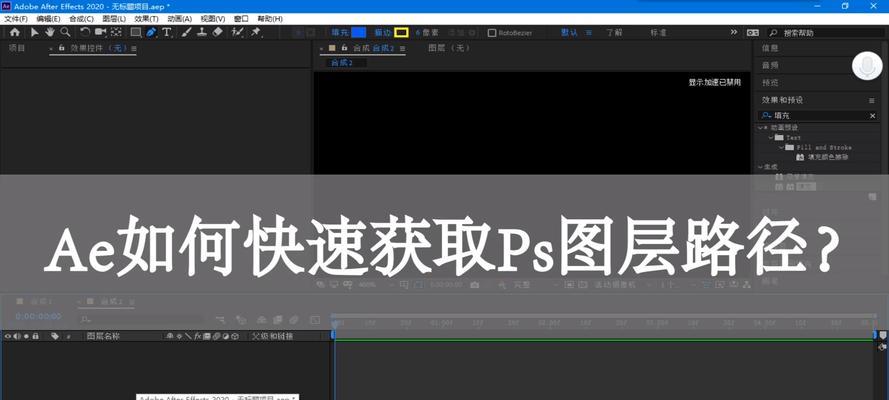The width and height of the screenshot is (889, 400).
Task: Select the Pan Behind anchor point tool
Action: click(116, 32)
